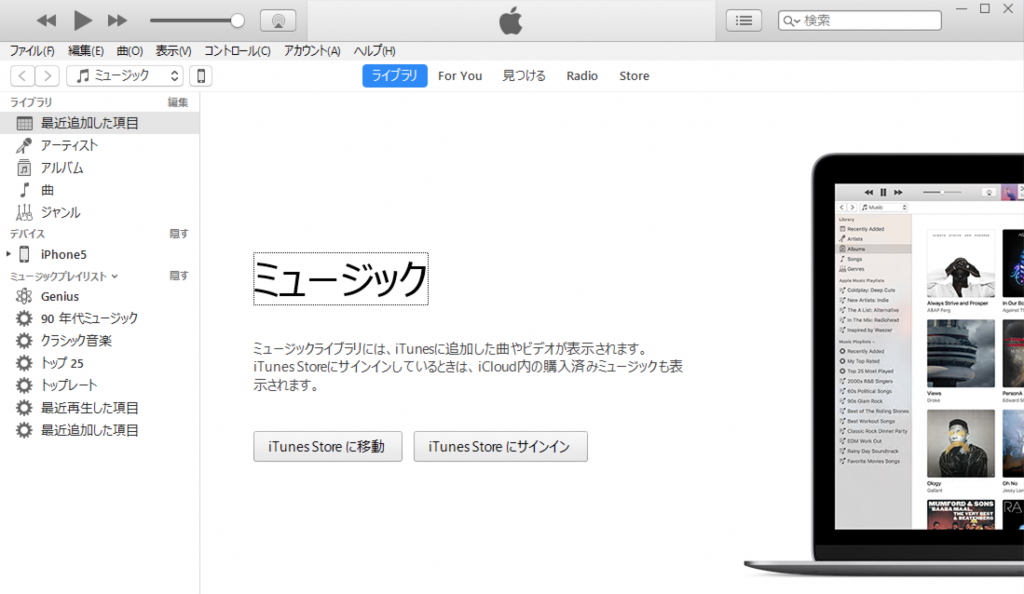Select the iPhone5 device entry
Screen dimensions: 1024x594
[99, 254]
